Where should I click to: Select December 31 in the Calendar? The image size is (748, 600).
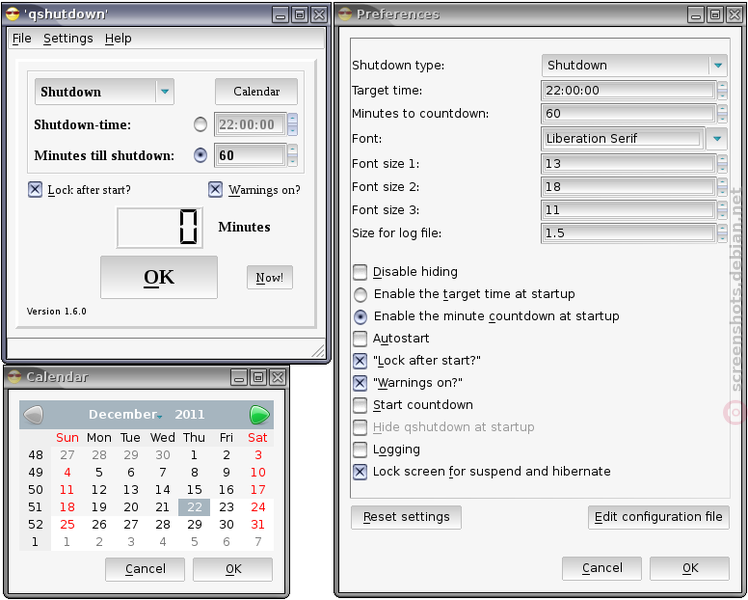[x=258, y=525]
